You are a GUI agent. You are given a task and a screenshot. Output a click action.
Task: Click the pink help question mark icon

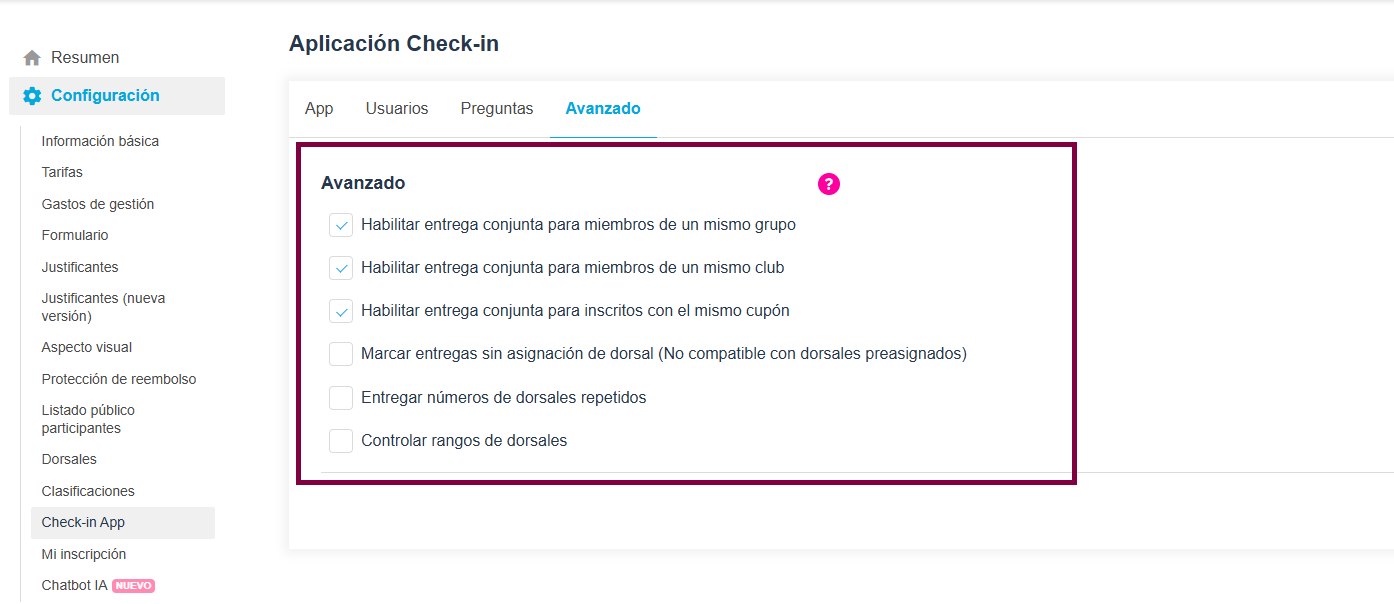click(829, 184)
